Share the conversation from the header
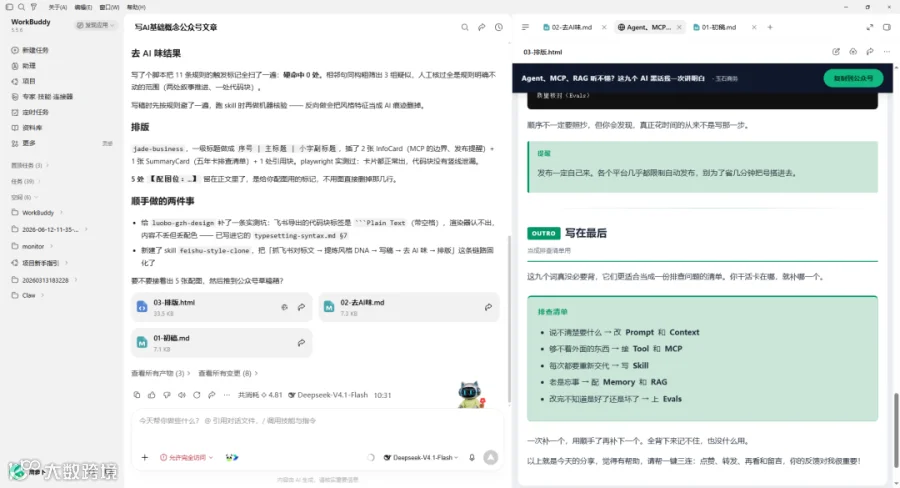900x488 pixels. (x=482, y=27)
